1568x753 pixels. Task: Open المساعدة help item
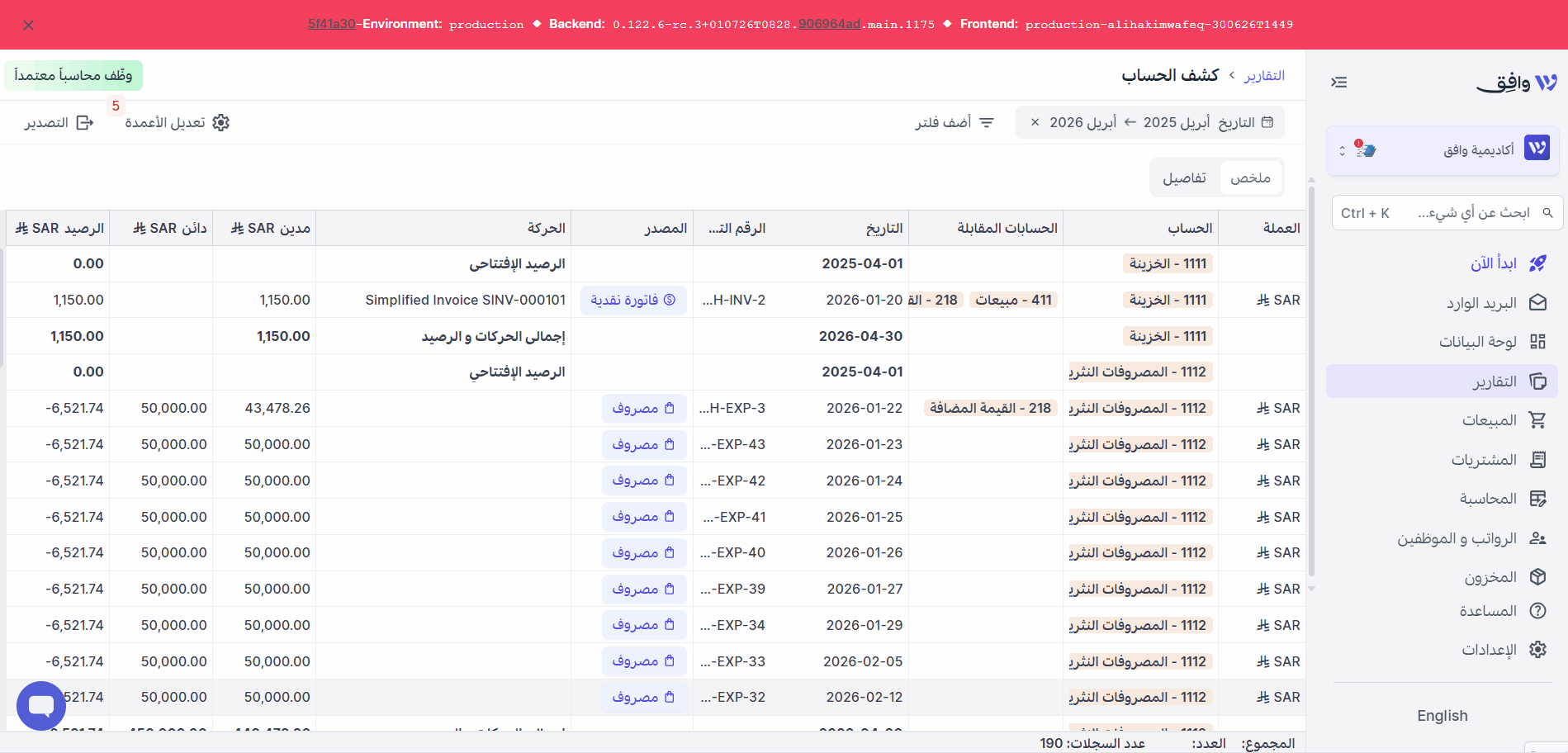tap(1503, 611)
